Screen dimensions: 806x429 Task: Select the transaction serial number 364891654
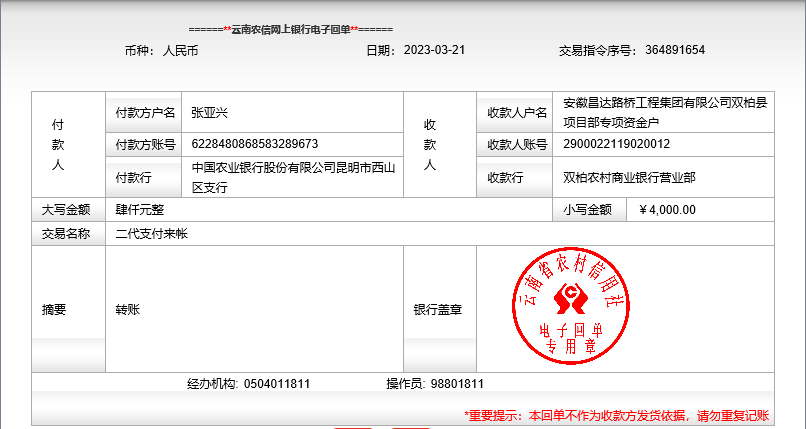[689, 50]
